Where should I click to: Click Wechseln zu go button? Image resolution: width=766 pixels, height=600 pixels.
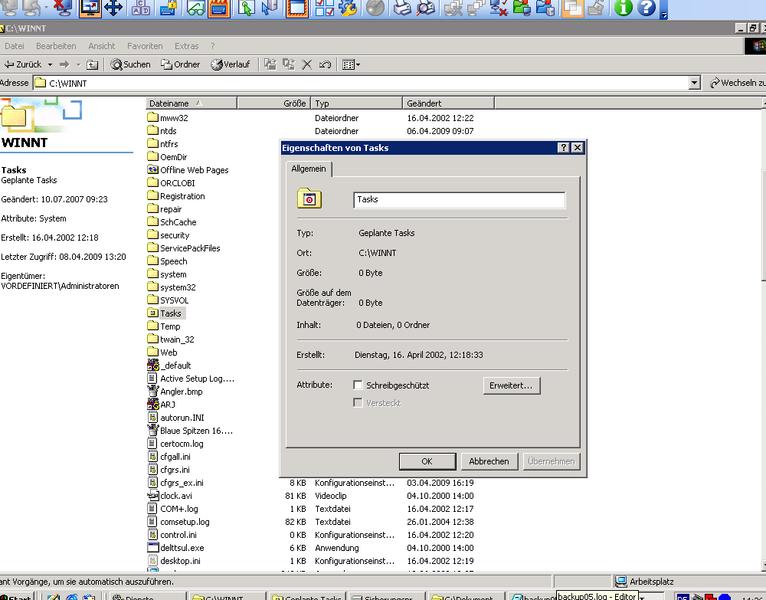tap(738, 83)
